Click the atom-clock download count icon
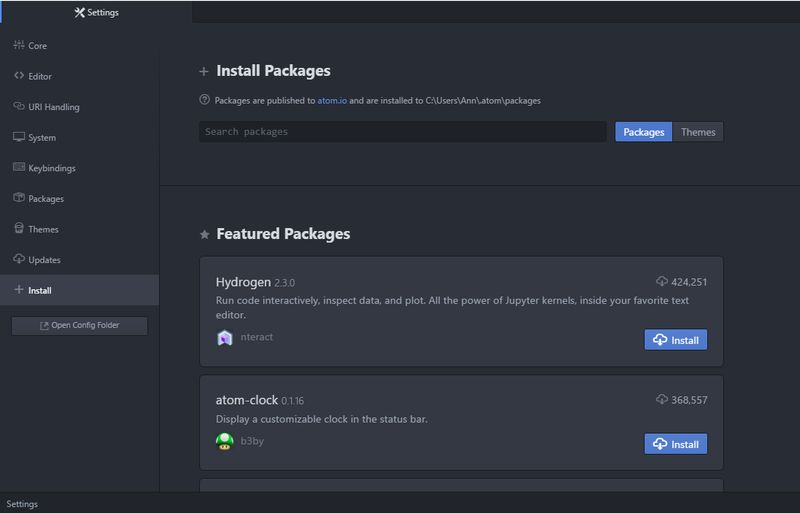The height and width of the screenshot is (513, 800). point(662,399)
